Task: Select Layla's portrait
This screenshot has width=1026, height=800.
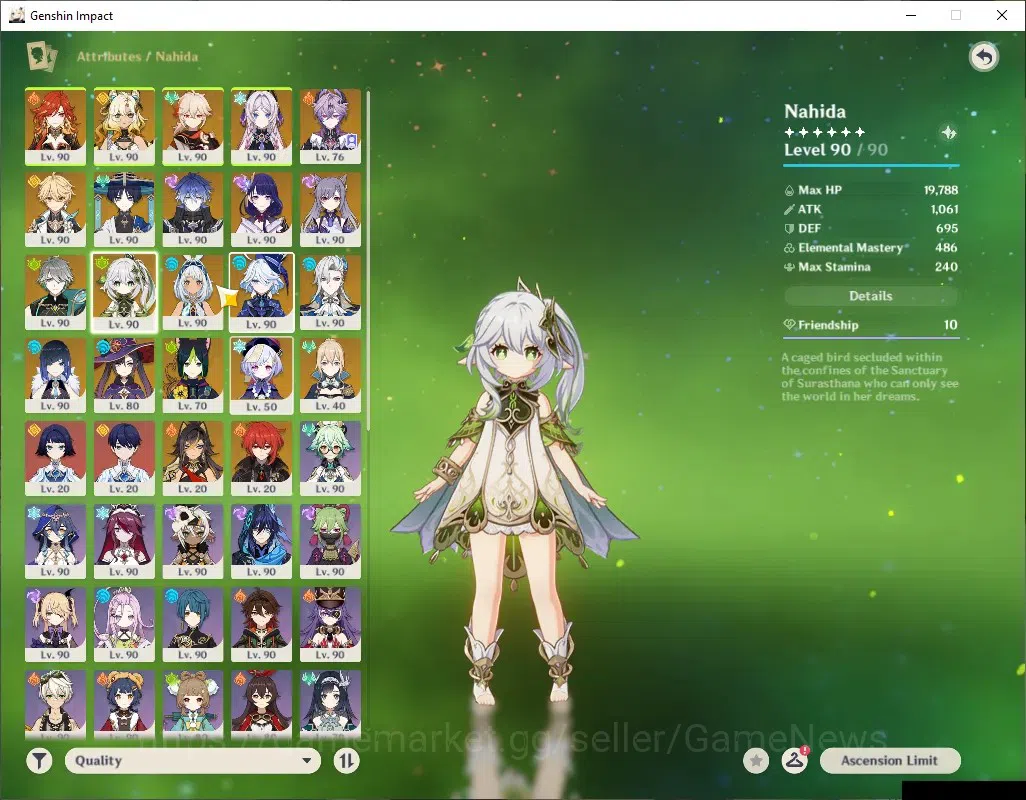Action: tap(55, 542)
